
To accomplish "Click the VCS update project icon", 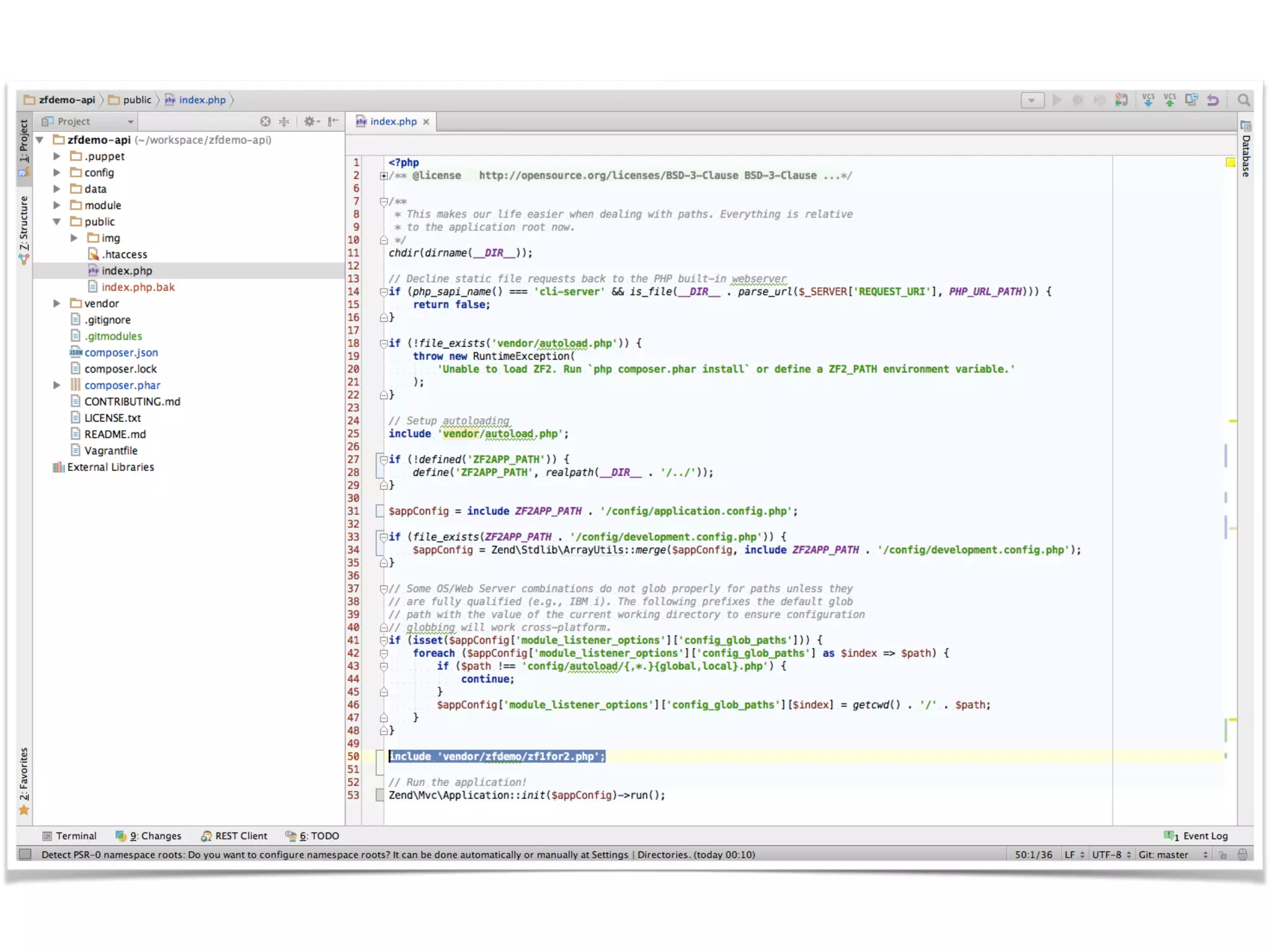I will point(1148,100).
